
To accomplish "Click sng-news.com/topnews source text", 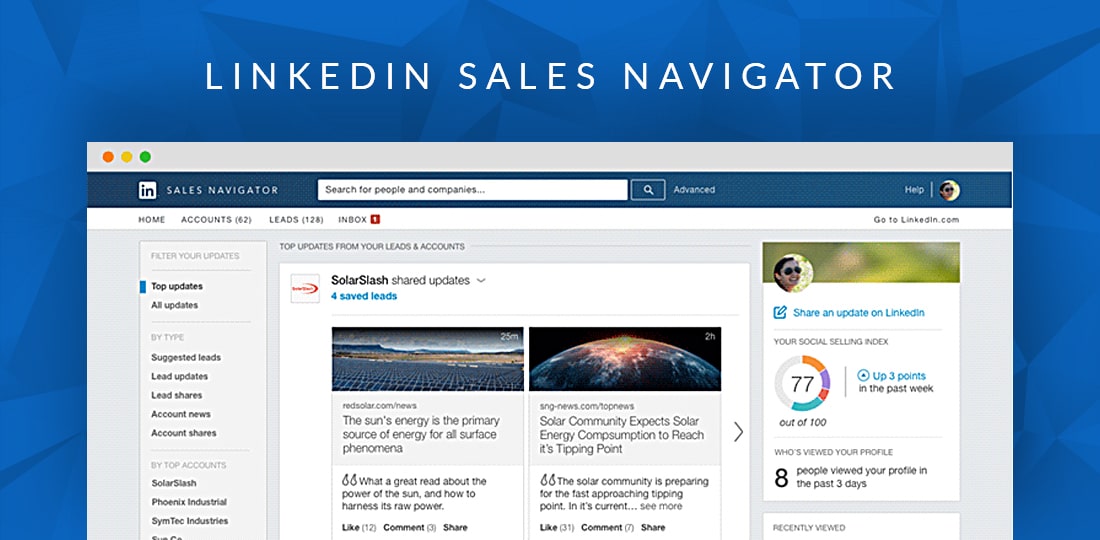I will pos(586,406).
